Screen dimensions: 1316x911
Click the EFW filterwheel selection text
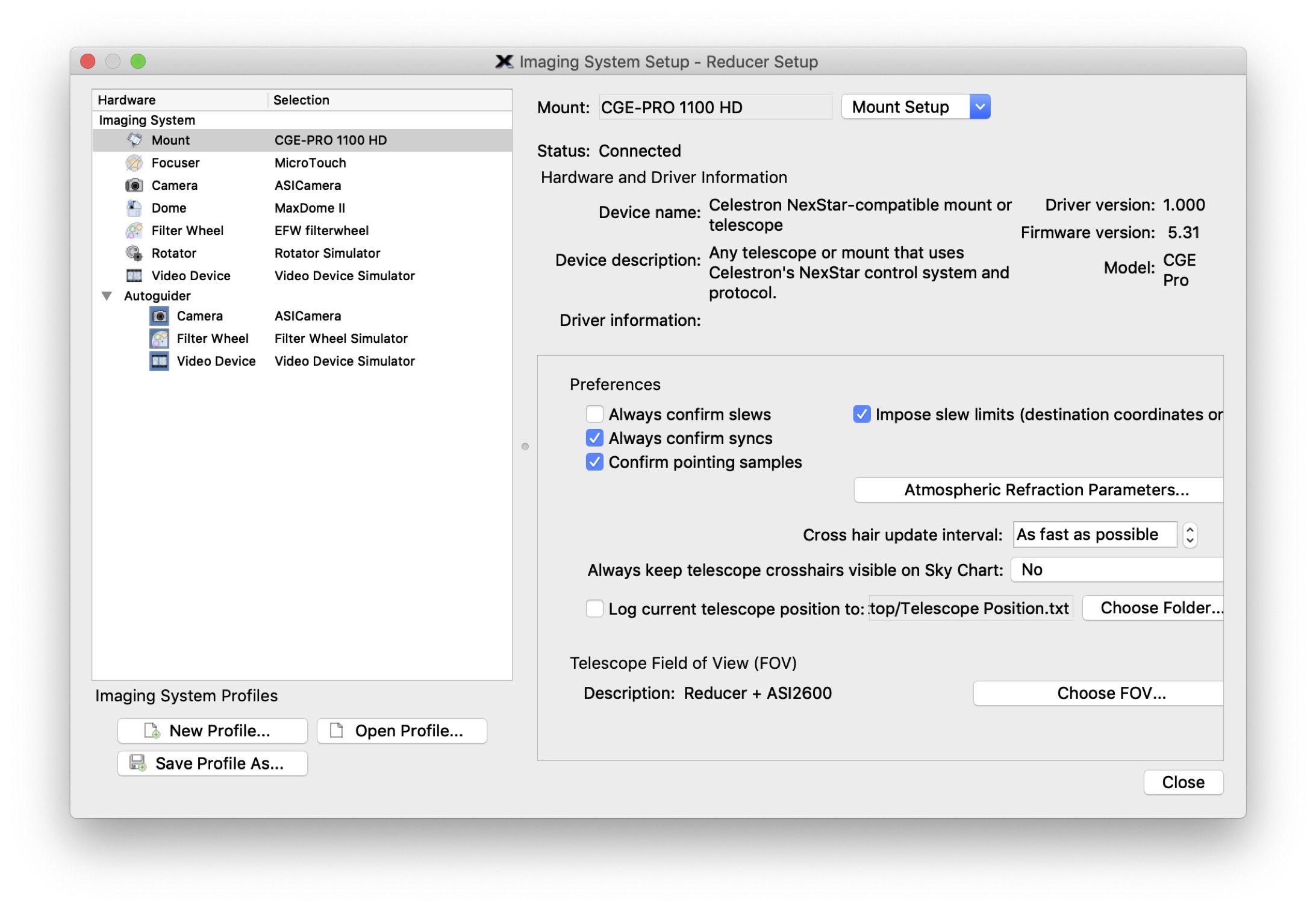tap(322, 230)
